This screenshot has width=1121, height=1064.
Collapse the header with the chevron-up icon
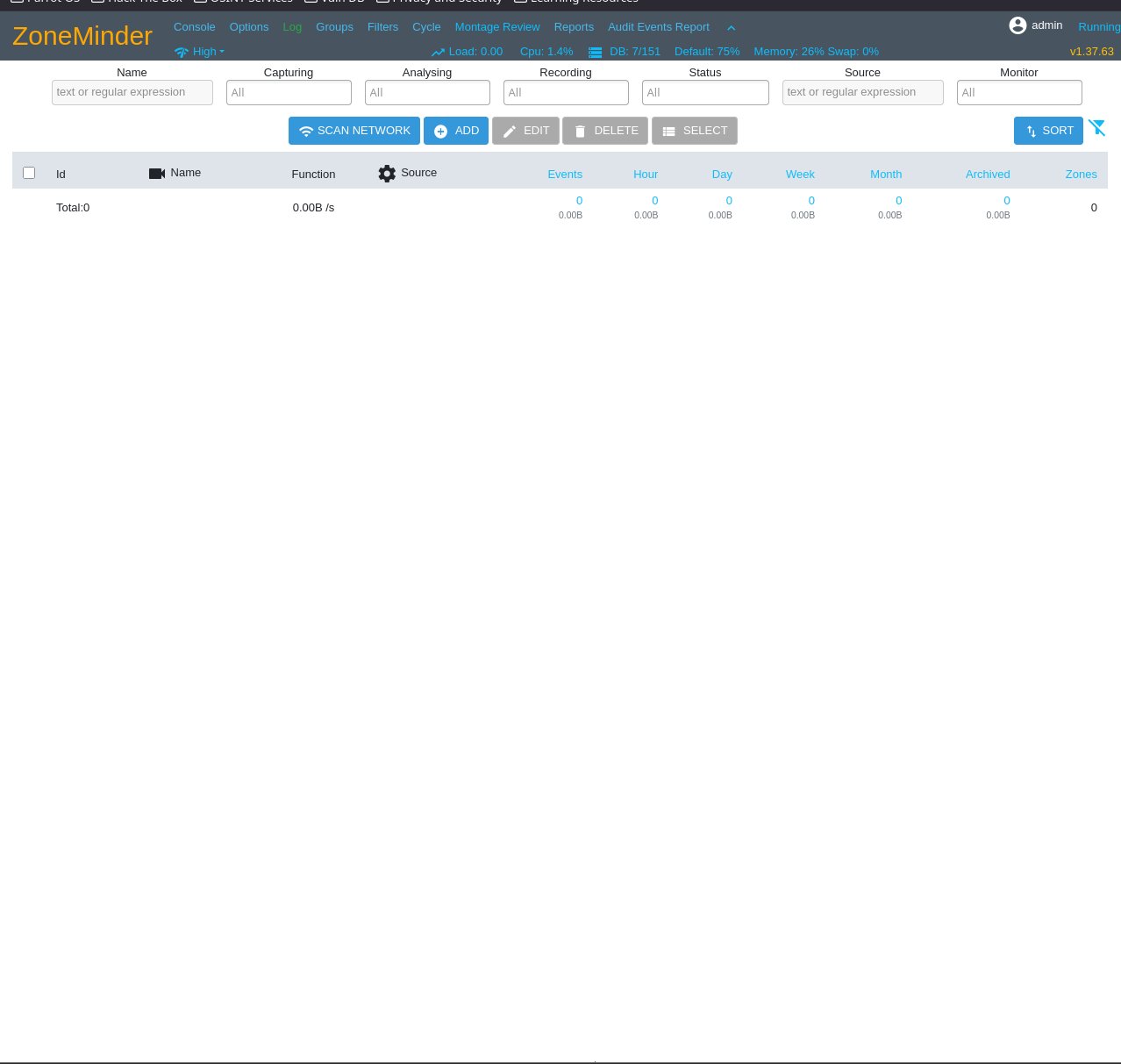click(x=732, y=28)
